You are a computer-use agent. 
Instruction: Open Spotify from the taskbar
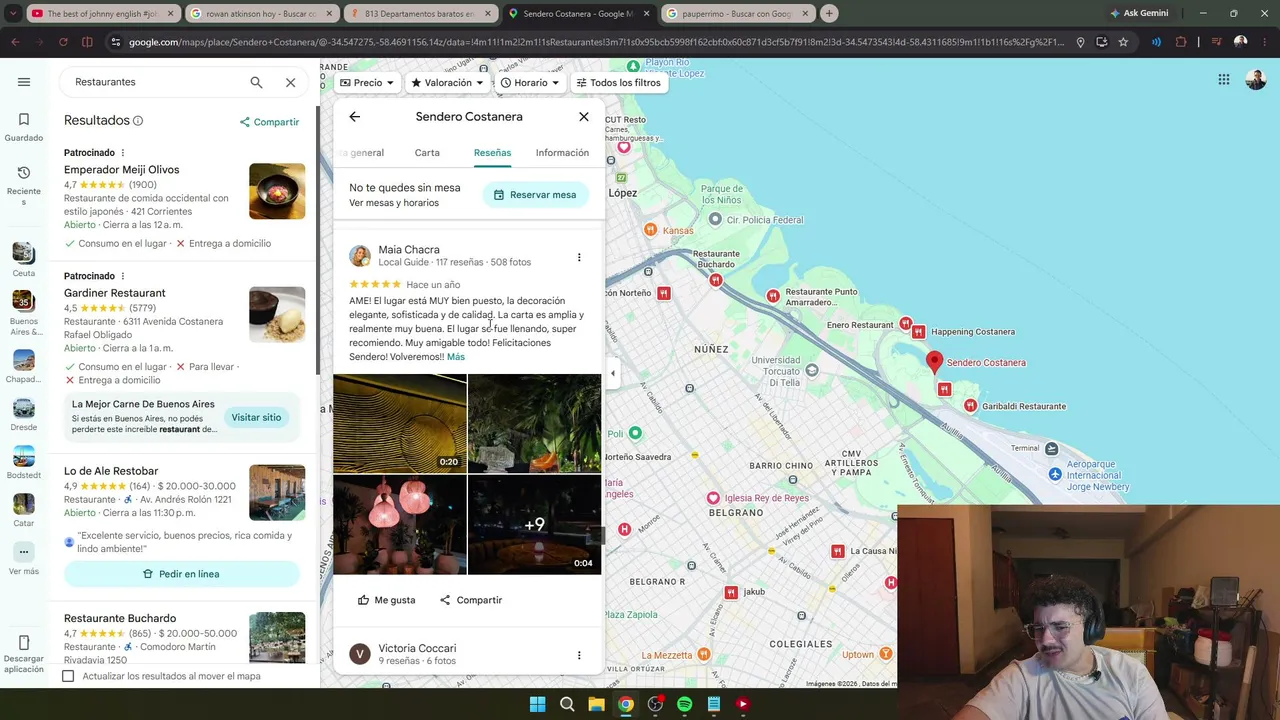(684, 704)
